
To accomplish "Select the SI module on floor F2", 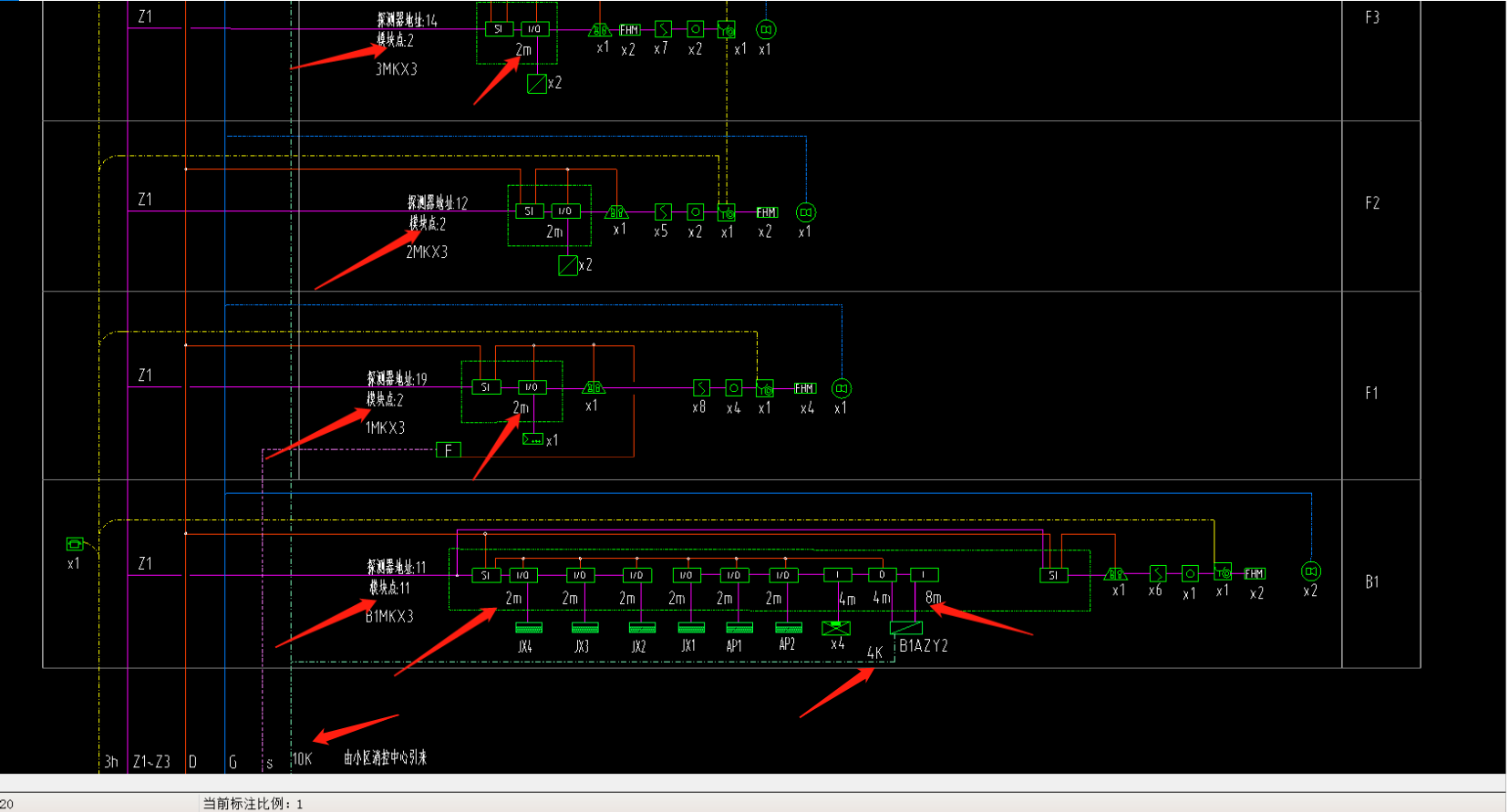I will (x=529, y=211).
